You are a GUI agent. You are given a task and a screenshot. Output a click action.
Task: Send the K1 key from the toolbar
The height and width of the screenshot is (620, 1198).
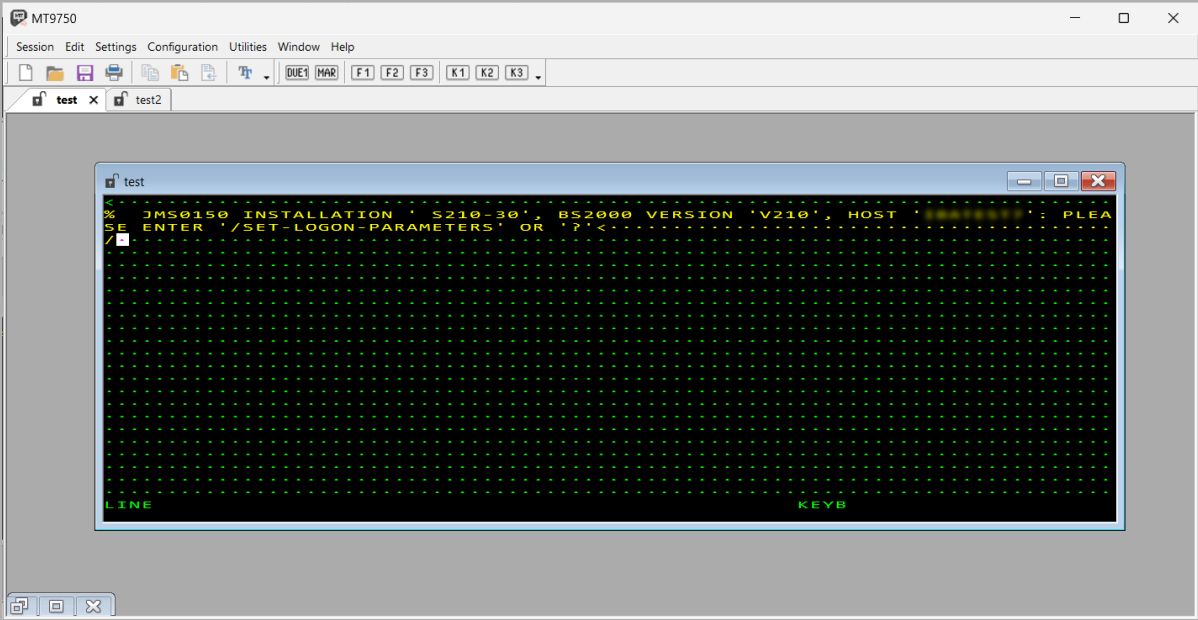pos(458,73)
